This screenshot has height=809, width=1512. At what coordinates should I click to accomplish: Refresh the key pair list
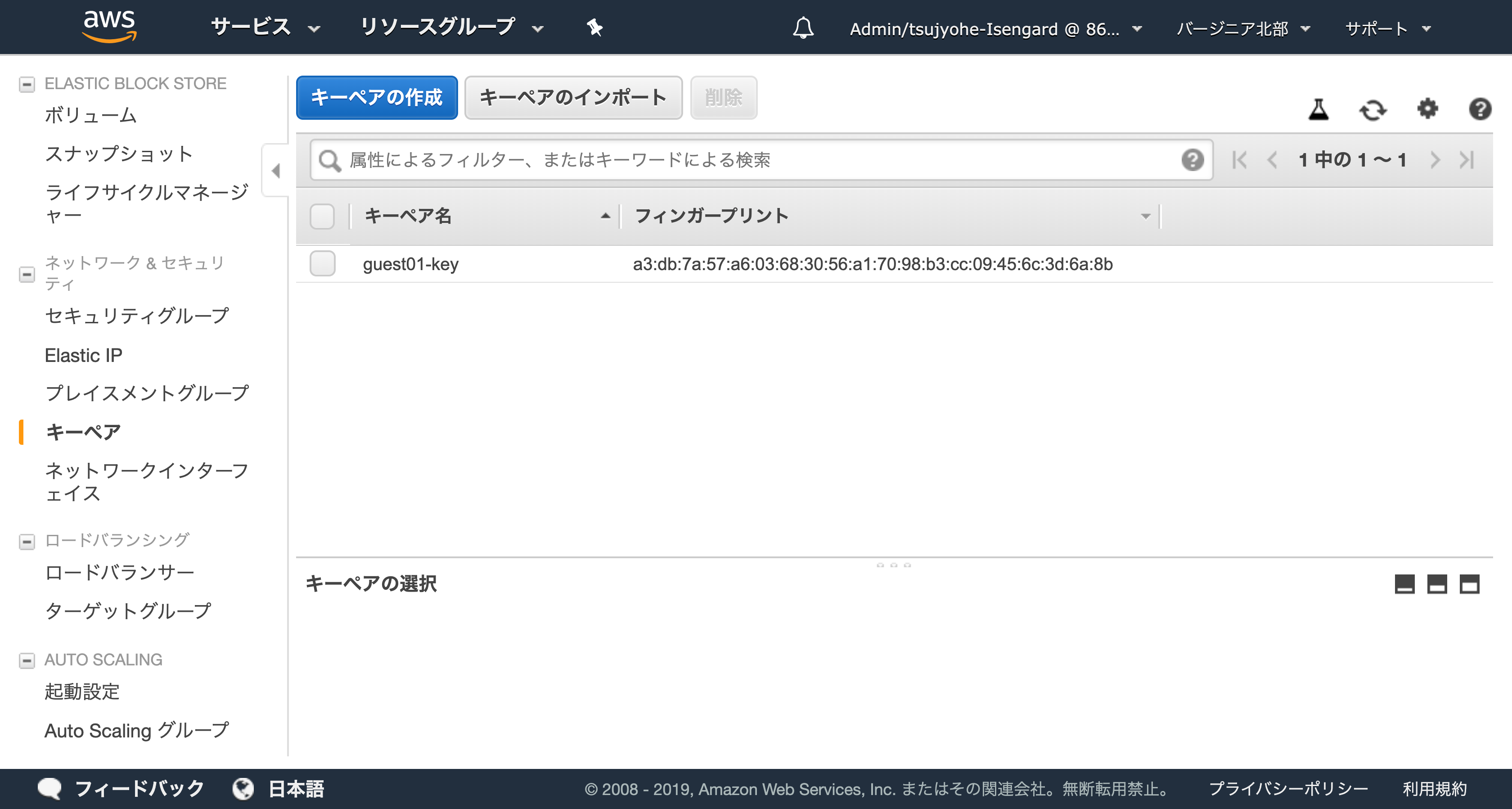coord(1373,109)
